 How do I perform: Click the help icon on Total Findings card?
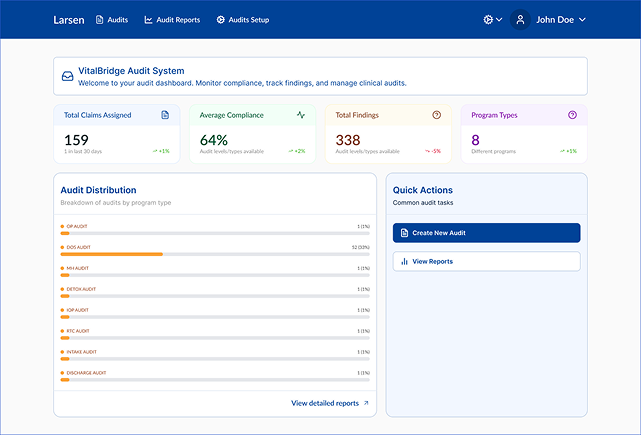point(436,115)
